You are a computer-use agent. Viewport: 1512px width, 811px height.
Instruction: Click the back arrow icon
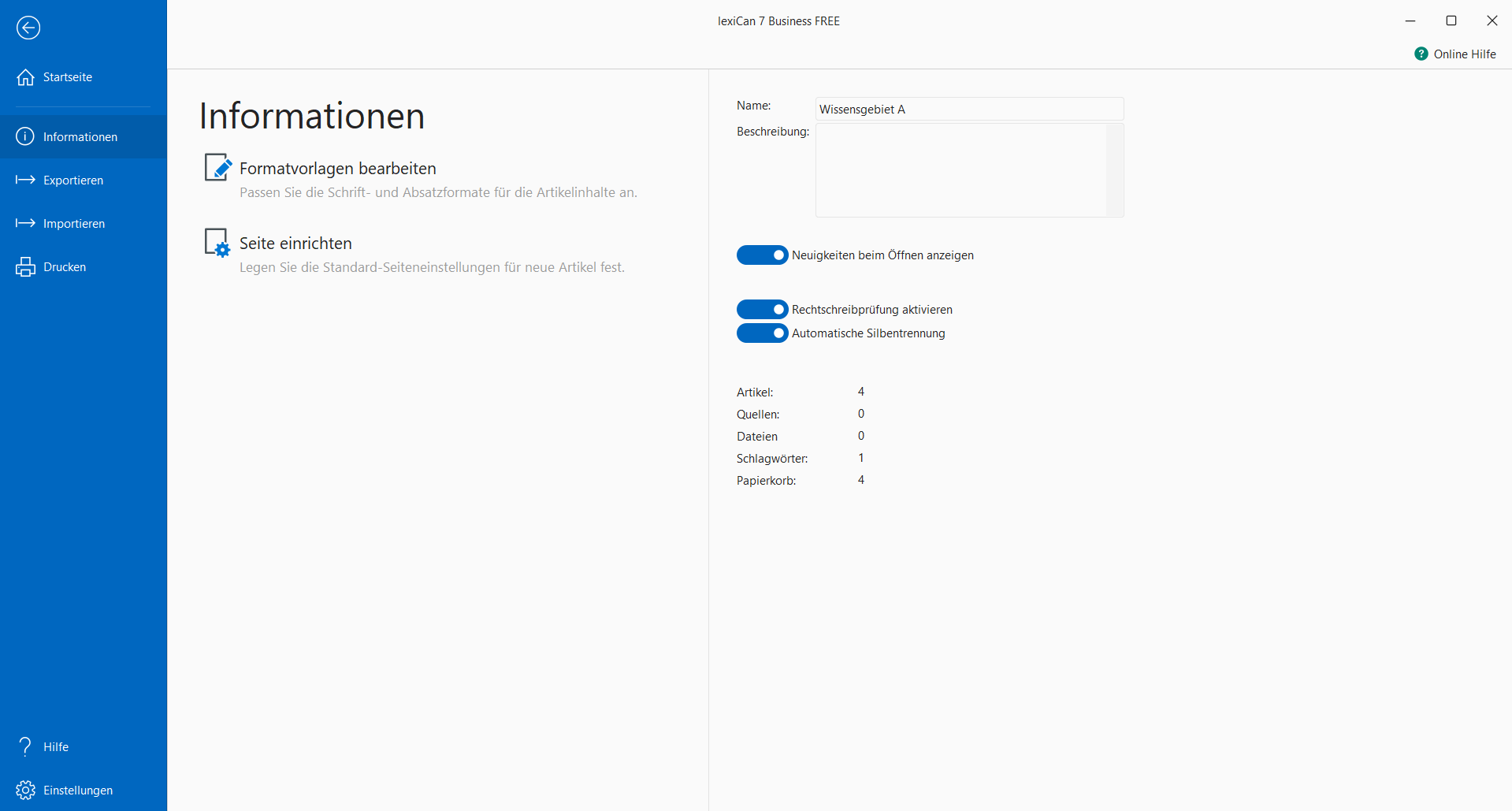[x=28, y=28]
